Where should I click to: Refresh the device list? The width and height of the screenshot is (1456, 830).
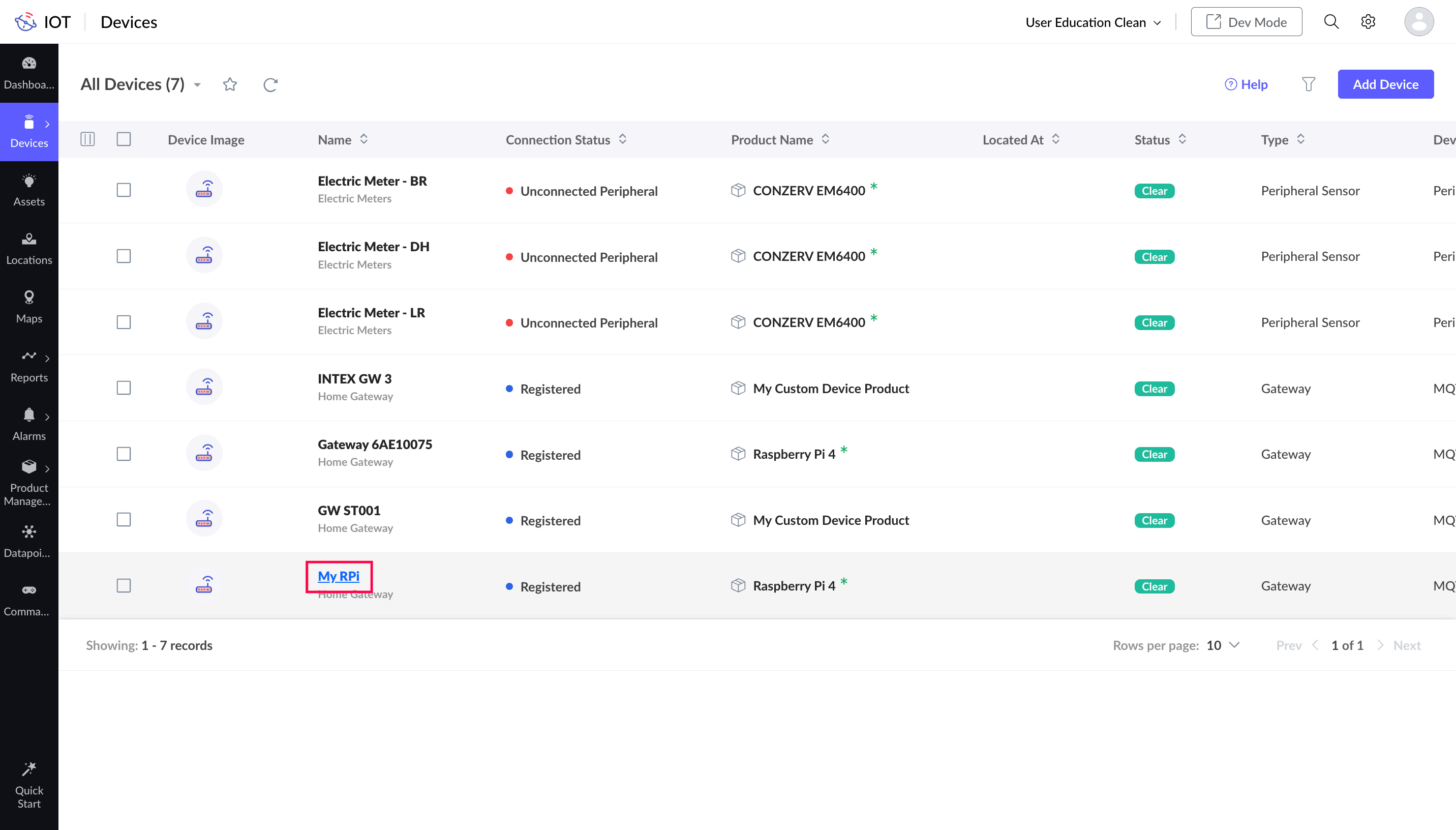(270, 84)
